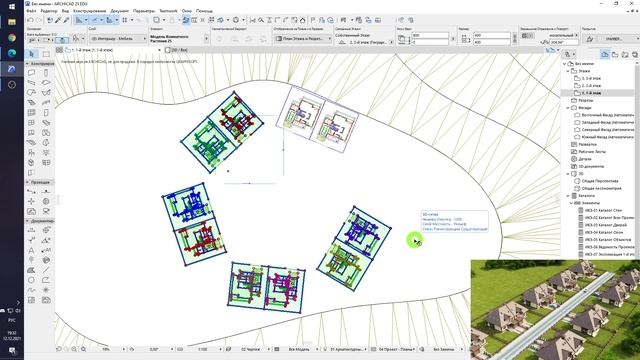
Task: Open the Layout Book in Navigator
Action: coord(625,54)
